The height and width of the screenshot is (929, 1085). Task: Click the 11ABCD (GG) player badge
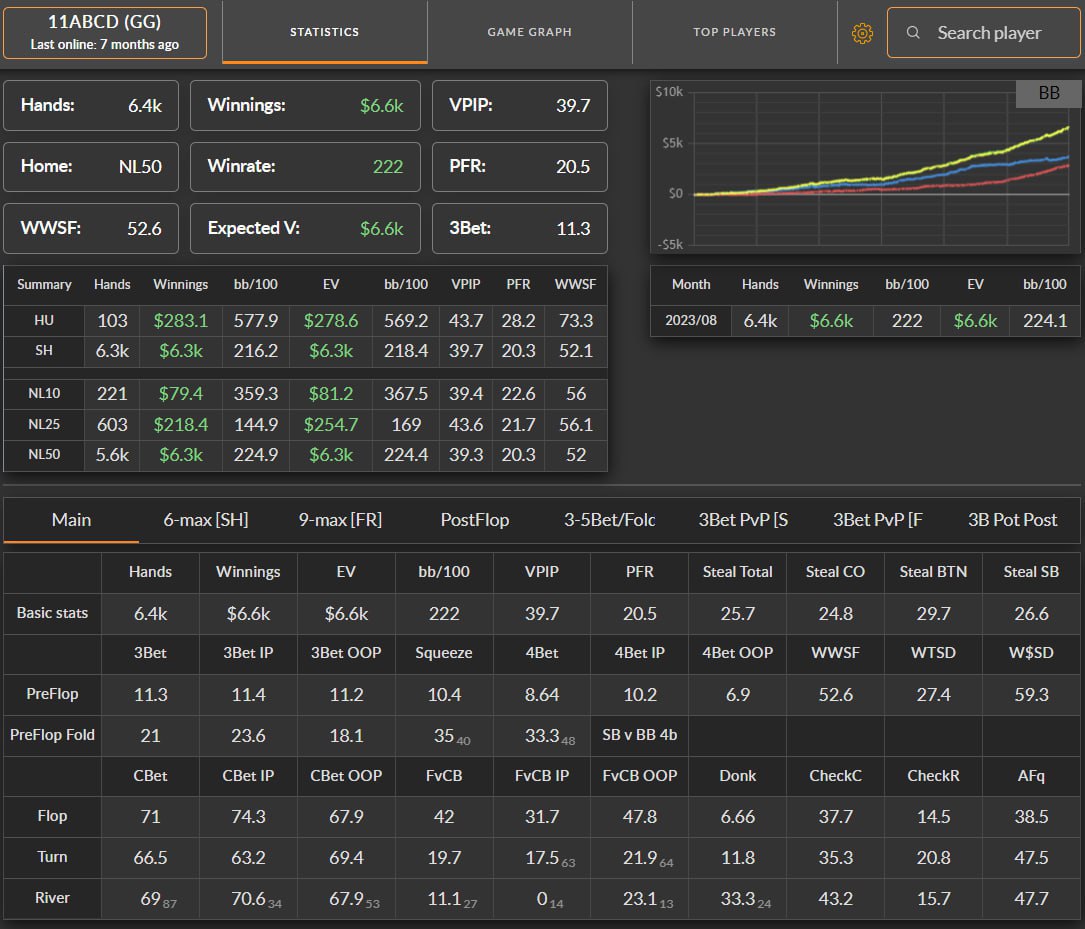point(105,33)
